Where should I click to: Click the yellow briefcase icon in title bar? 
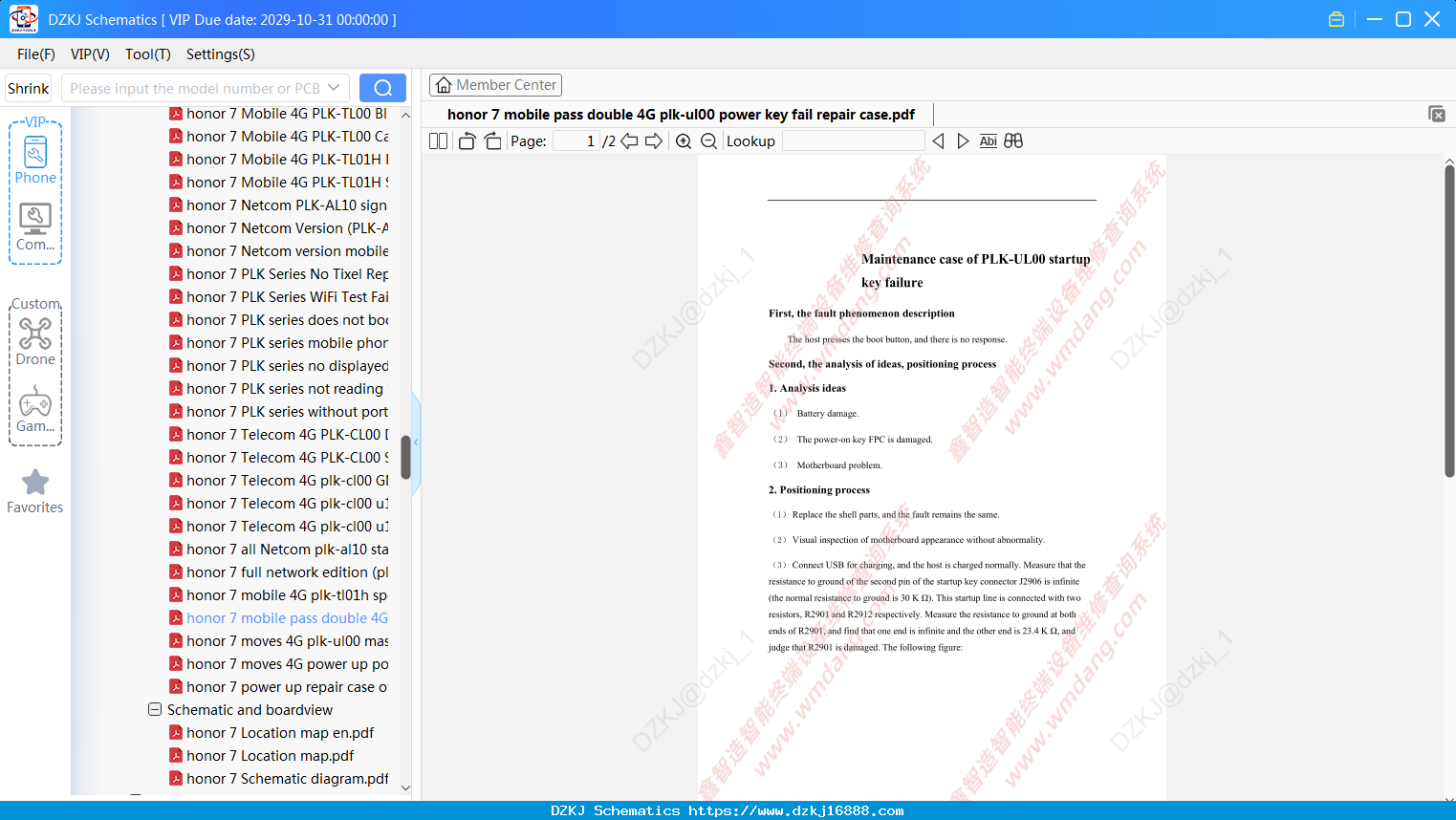point(1336,19)
